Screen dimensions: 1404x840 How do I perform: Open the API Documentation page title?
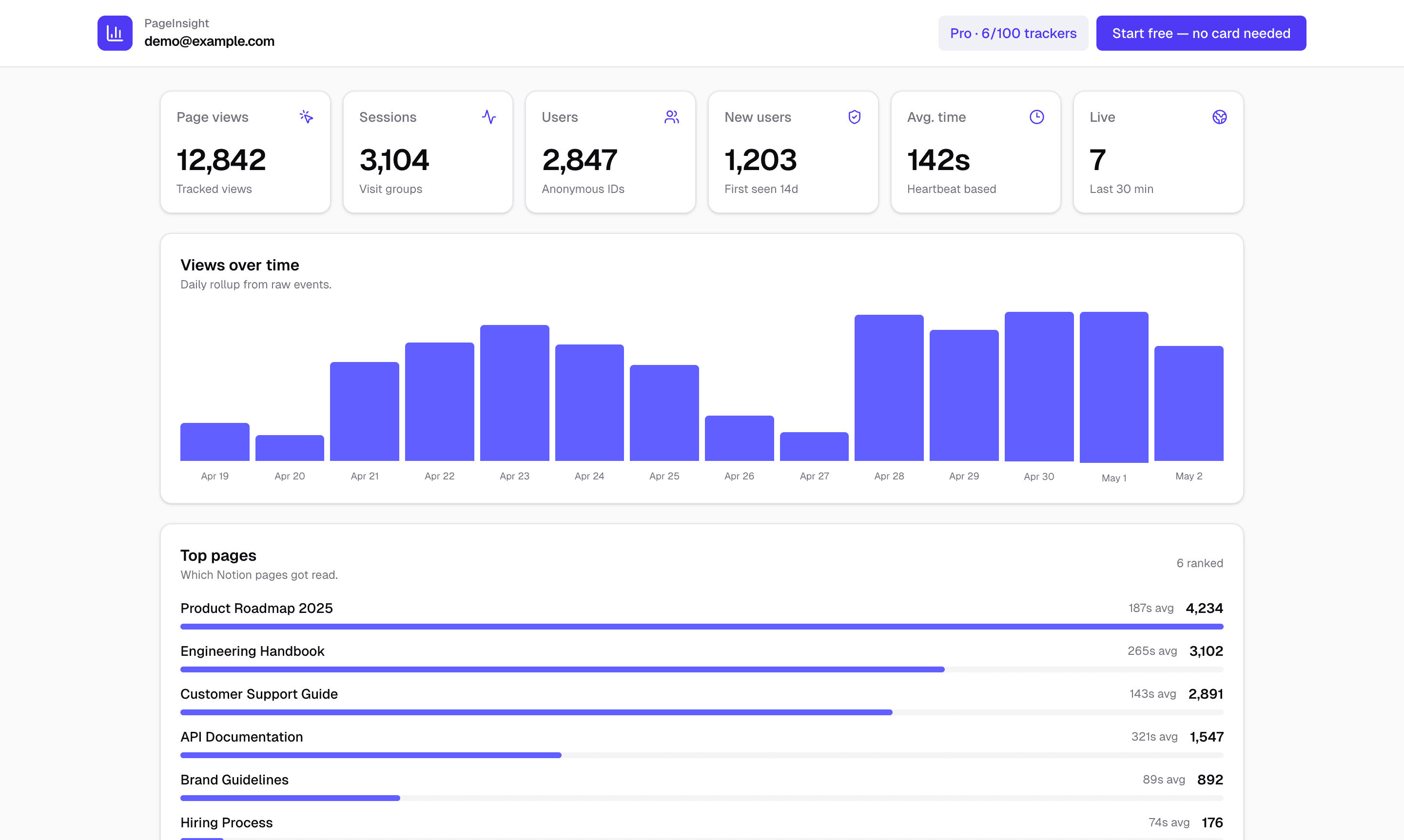point(242,737)
